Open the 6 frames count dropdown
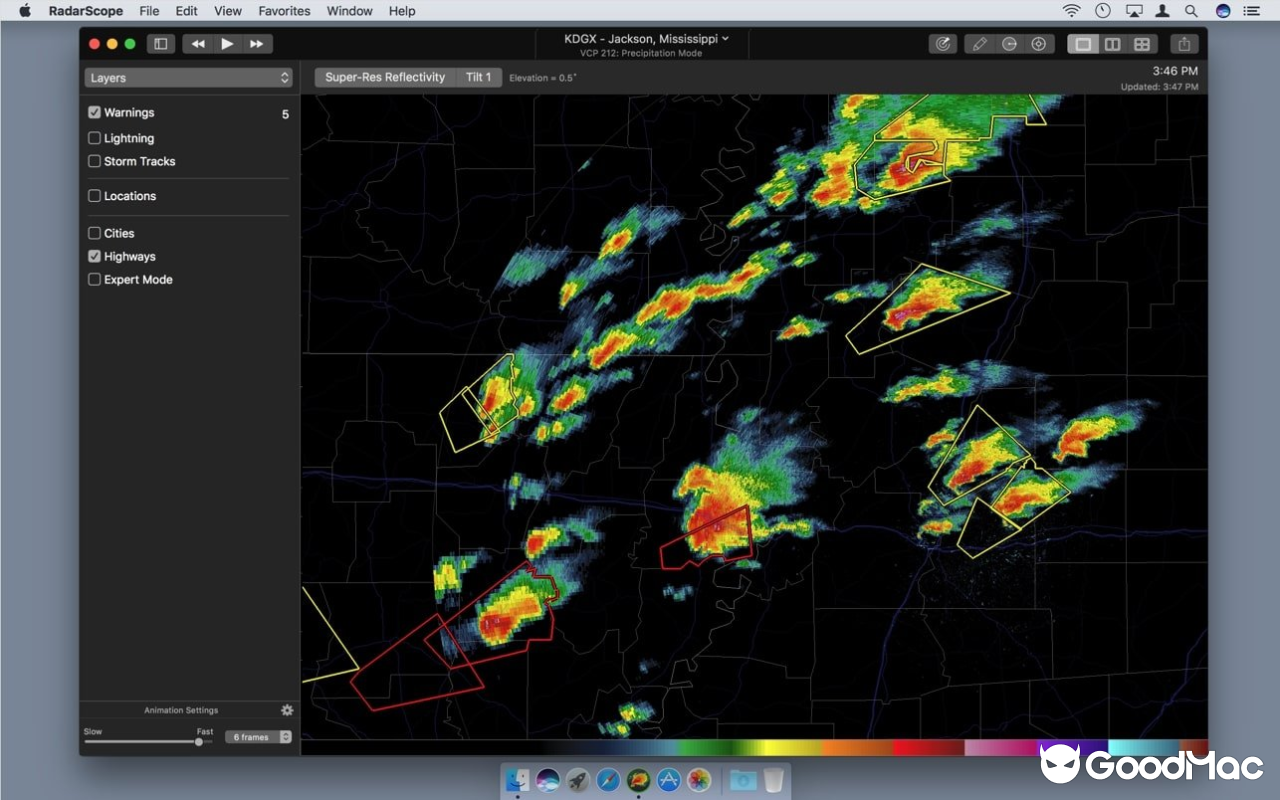This screenshot has height=800, width=1280. [258, 737]
